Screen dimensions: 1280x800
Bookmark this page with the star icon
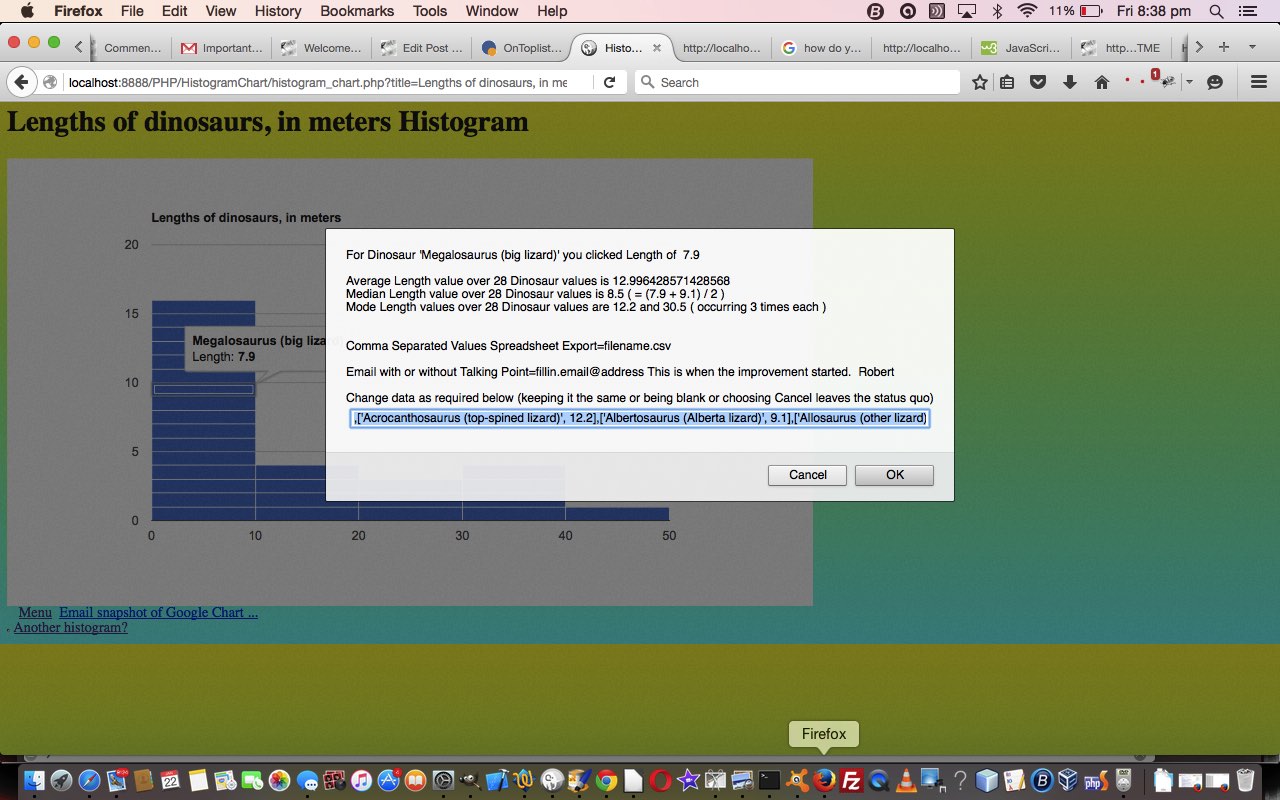click(x=979, y=82)
